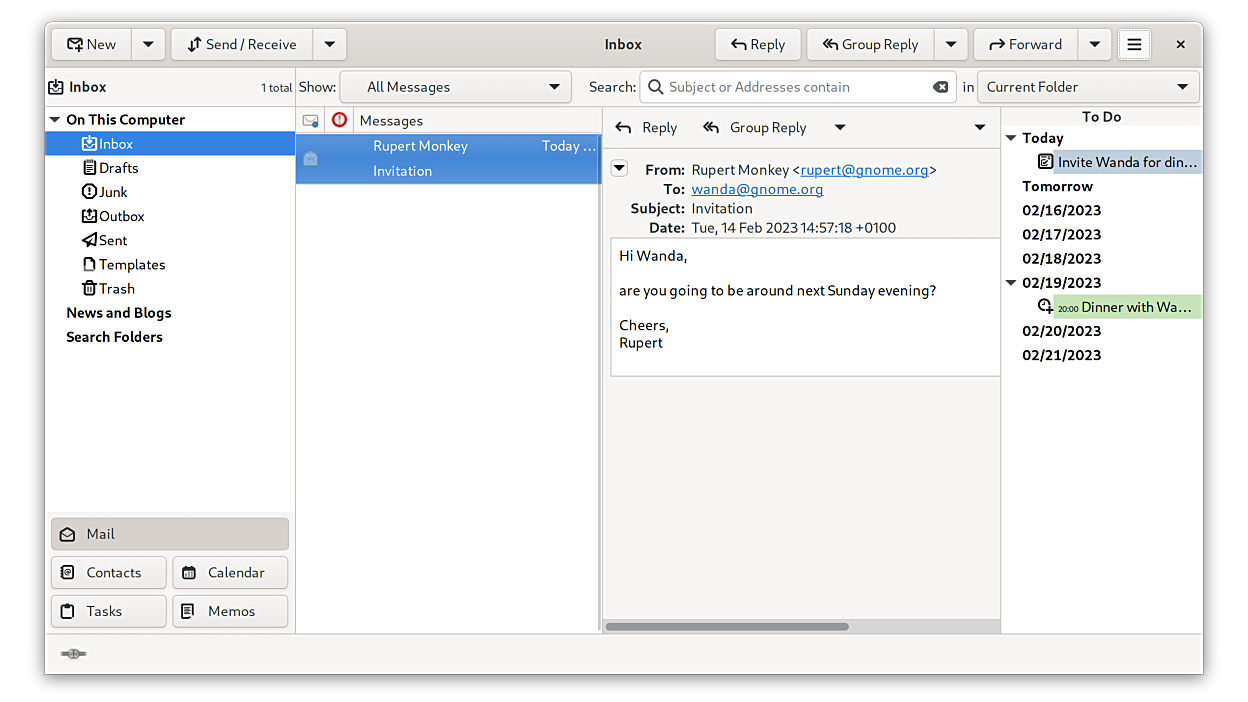Switch to the Contacts view
The height and width of the screenshot is (702, 1248).
coord(109,573)
